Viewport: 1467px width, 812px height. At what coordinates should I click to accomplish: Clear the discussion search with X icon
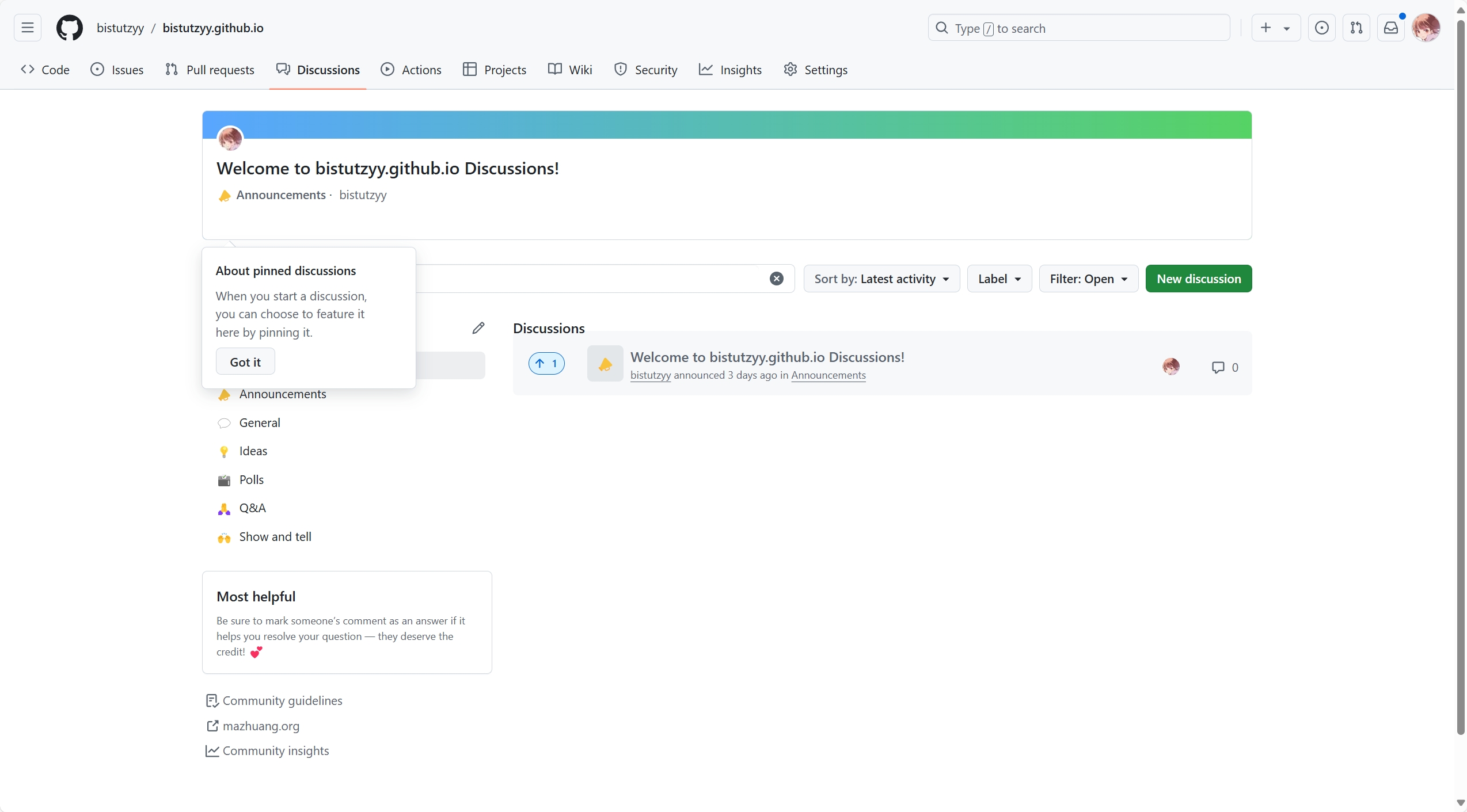coord(777,279)
